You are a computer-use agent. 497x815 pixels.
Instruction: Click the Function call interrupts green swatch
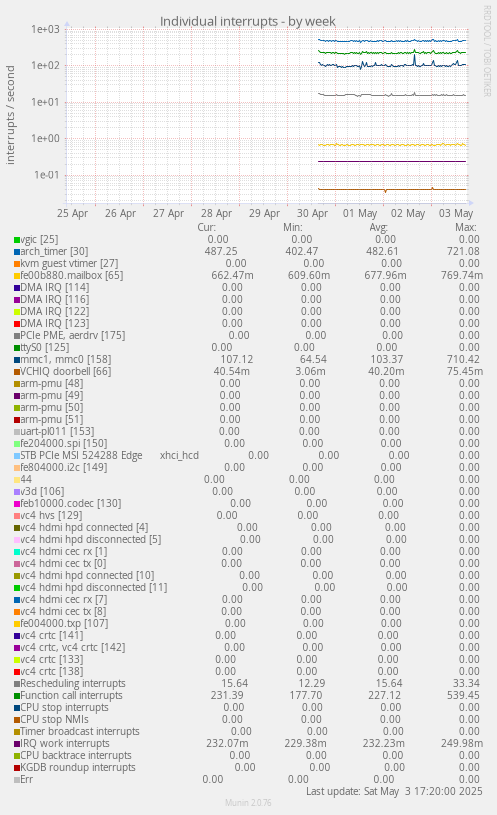click(17, 695)
